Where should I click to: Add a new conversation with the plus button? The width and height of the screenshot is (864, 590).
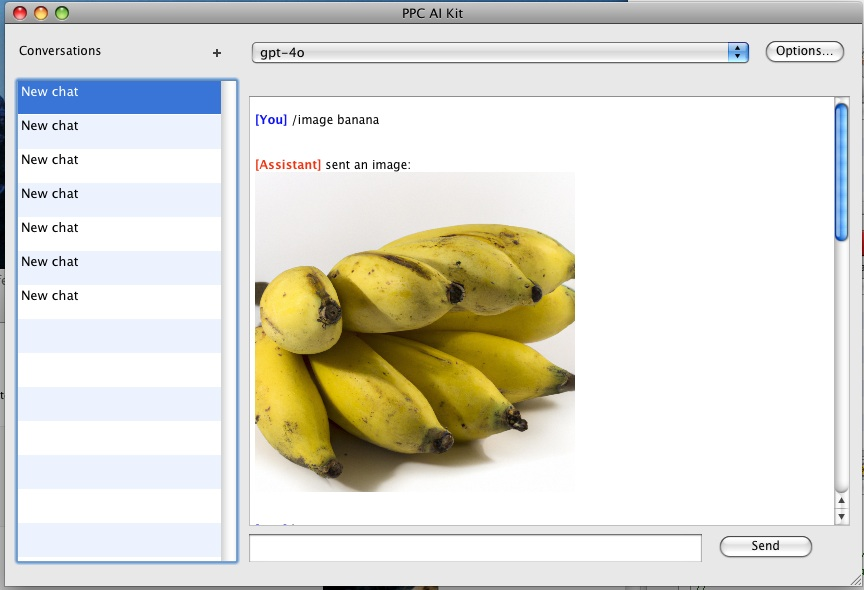217,53
